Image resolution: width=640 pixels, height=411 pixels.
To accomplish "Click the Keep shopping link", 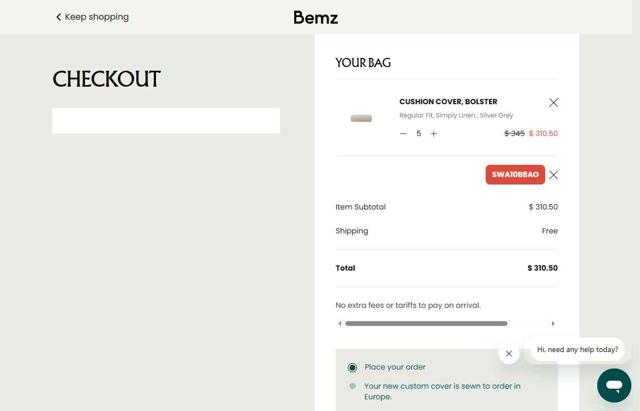I will [96, 17].
